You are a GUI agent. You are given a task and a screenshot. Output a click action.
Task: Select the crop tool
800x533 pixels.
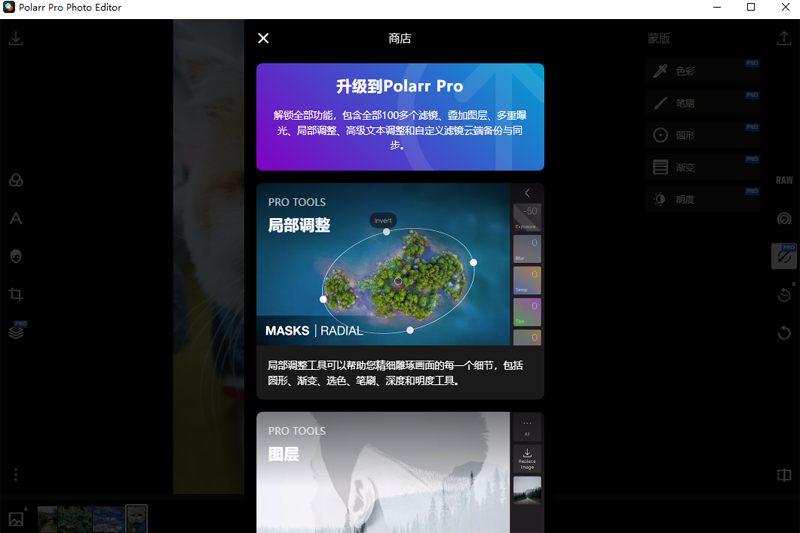click(x=16, y=294)
